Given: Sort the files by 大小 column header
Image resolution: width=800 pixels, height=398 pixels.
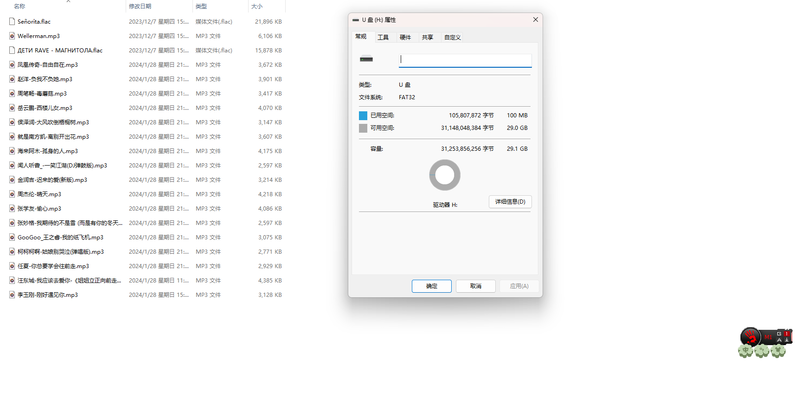Looking at the screenshot, I should click(x=257, y=6).
